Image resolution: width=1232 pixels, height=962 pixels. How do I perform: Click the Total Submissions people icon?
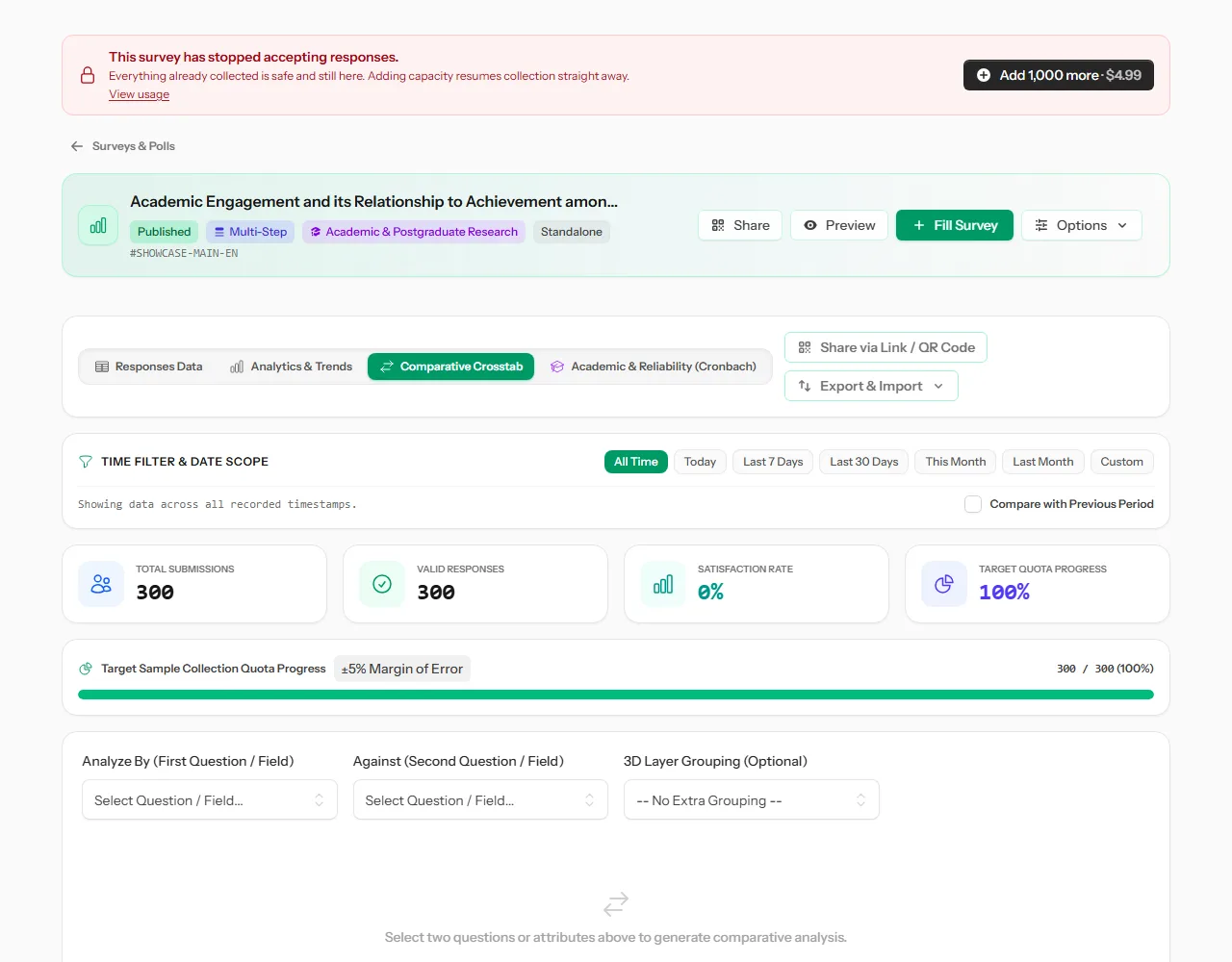101,584
